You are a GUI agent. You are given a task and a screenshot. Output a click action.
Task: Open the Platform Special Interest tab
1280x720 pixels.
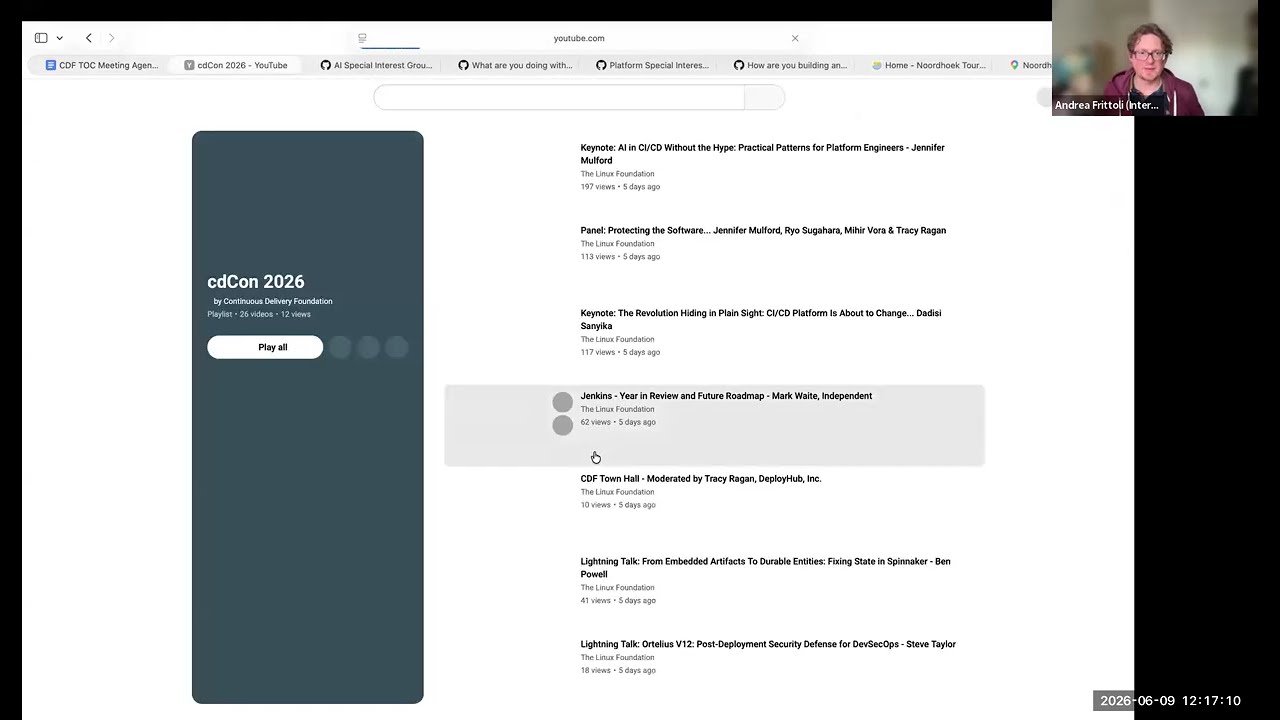[x=652, y=65]
